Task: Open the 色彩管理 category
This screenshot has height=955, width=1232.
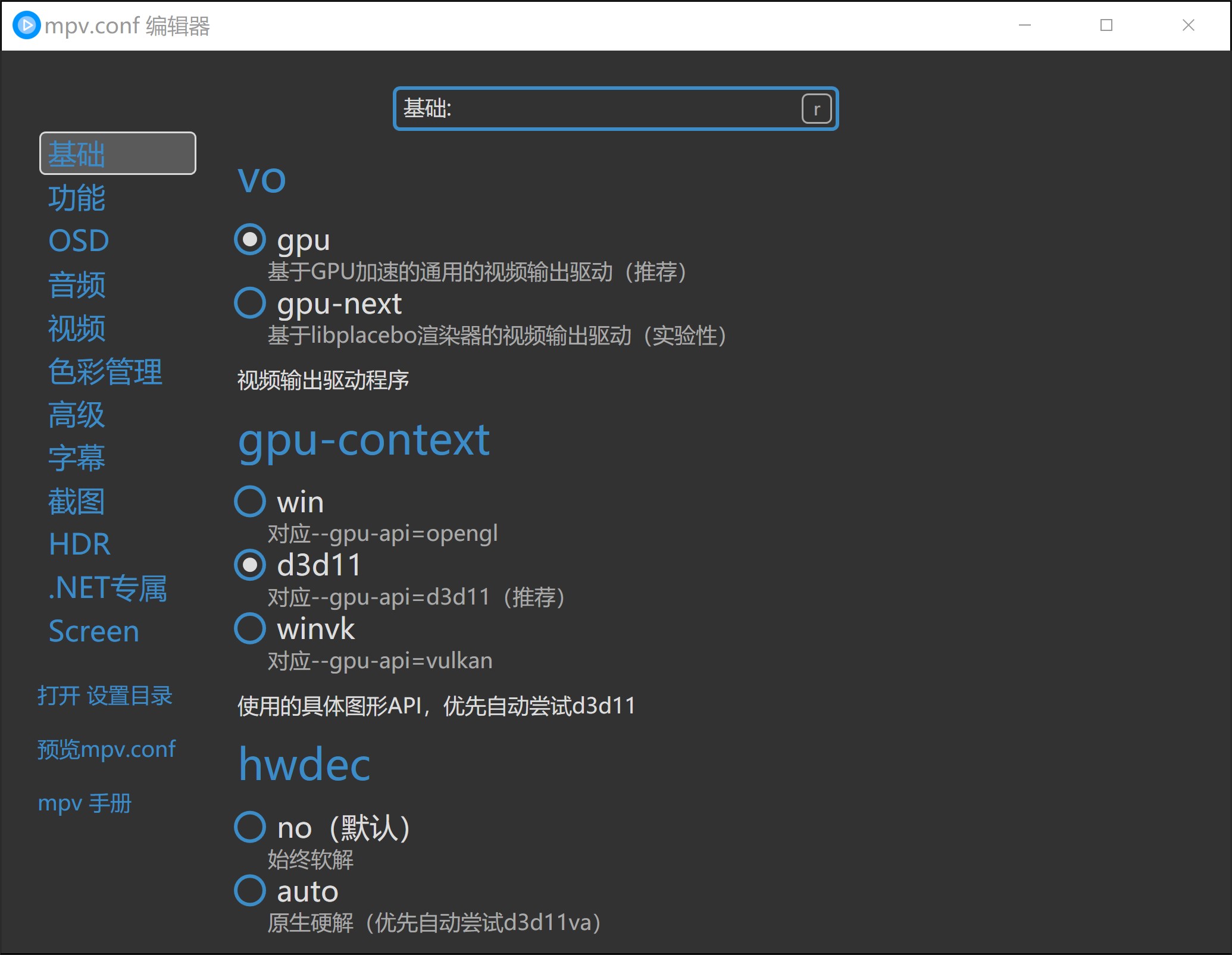Action: (x=105, y=371)
